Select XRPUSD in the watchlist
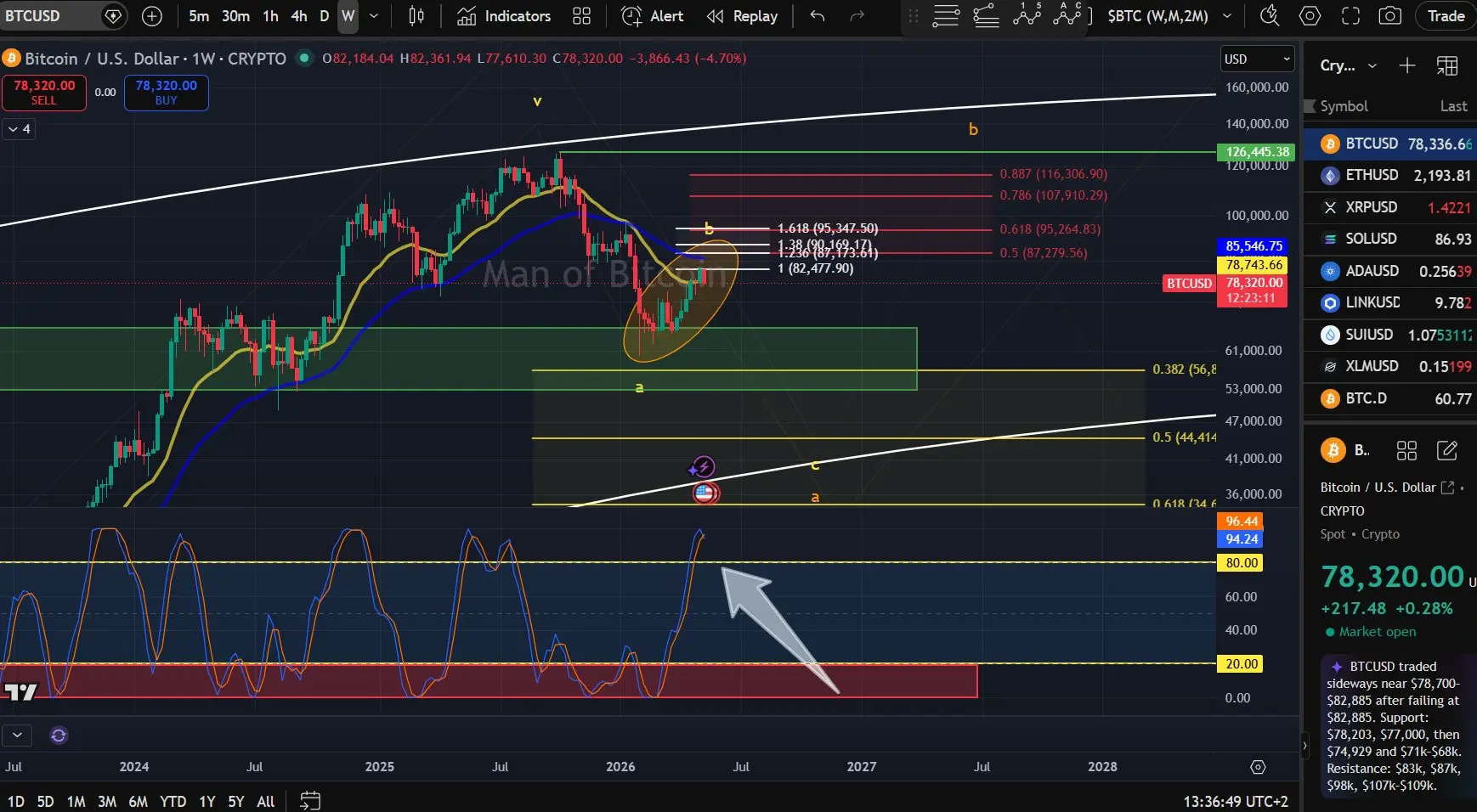1477x812 pixels. (x=1390, y=207)
